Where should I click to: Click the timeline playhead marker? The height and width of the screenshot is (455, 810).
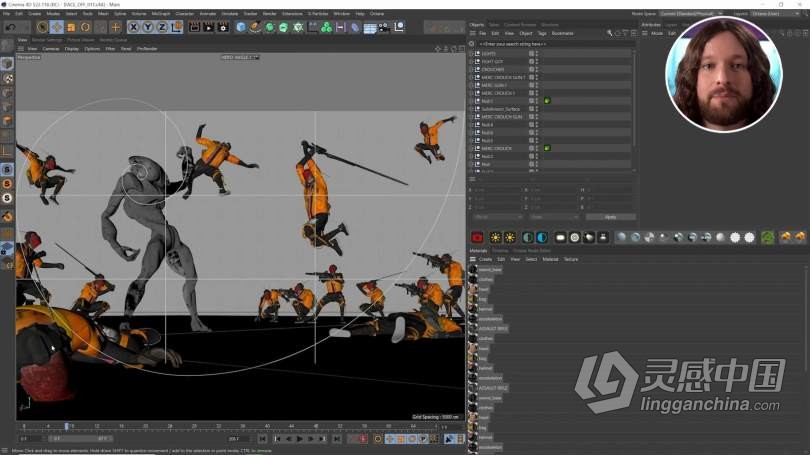click(67, 426)
